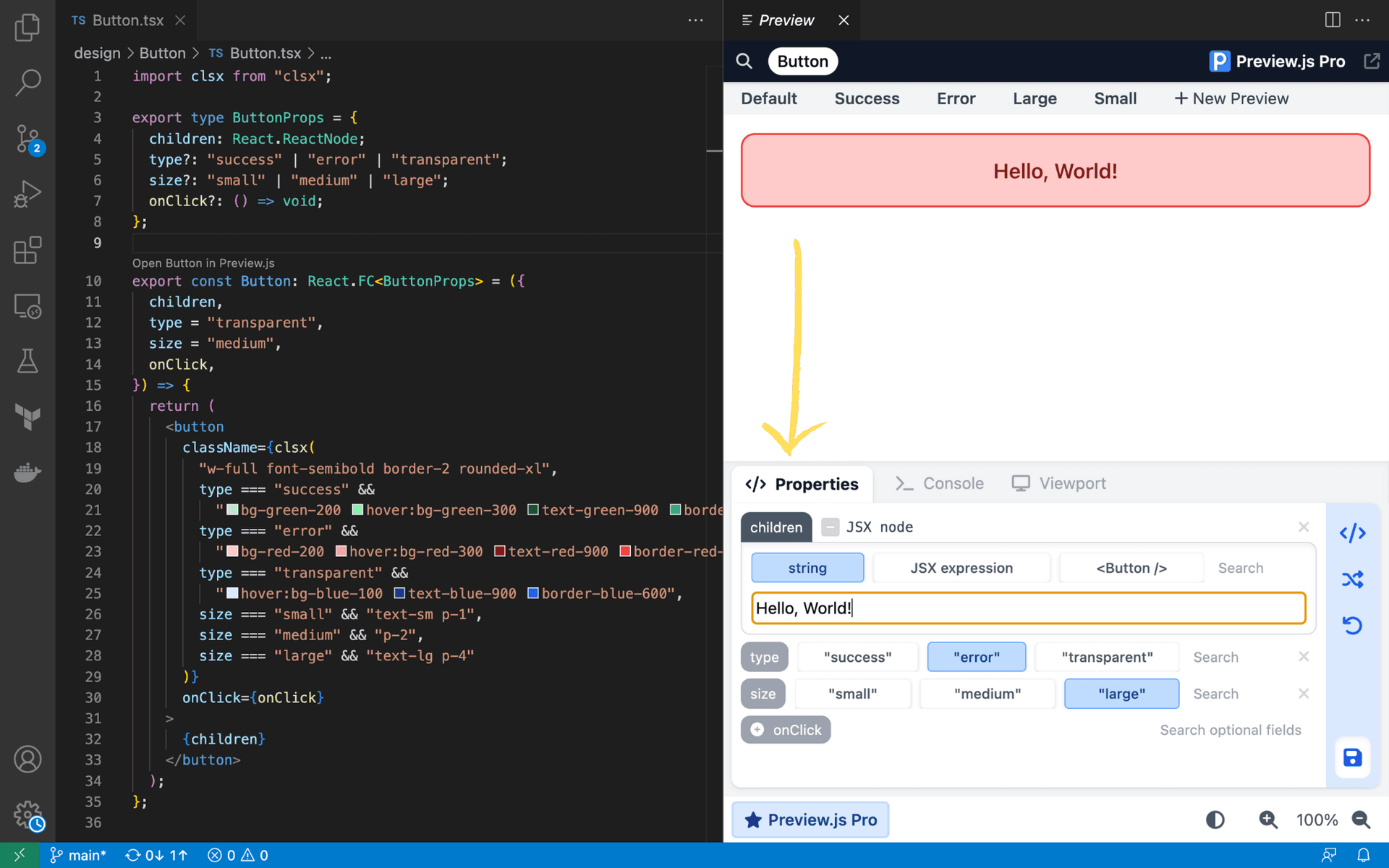The height and width of the screenshot is (868, 1389).
Task: Select the JSX expression option for children
Action: (x=960, y=567)
